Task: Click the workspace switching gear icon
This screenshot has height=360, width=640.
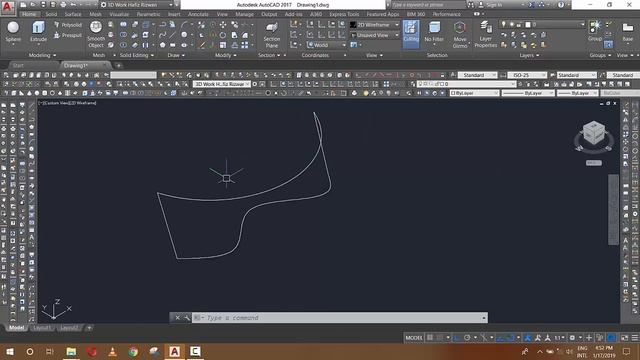Action: (572, 338)
